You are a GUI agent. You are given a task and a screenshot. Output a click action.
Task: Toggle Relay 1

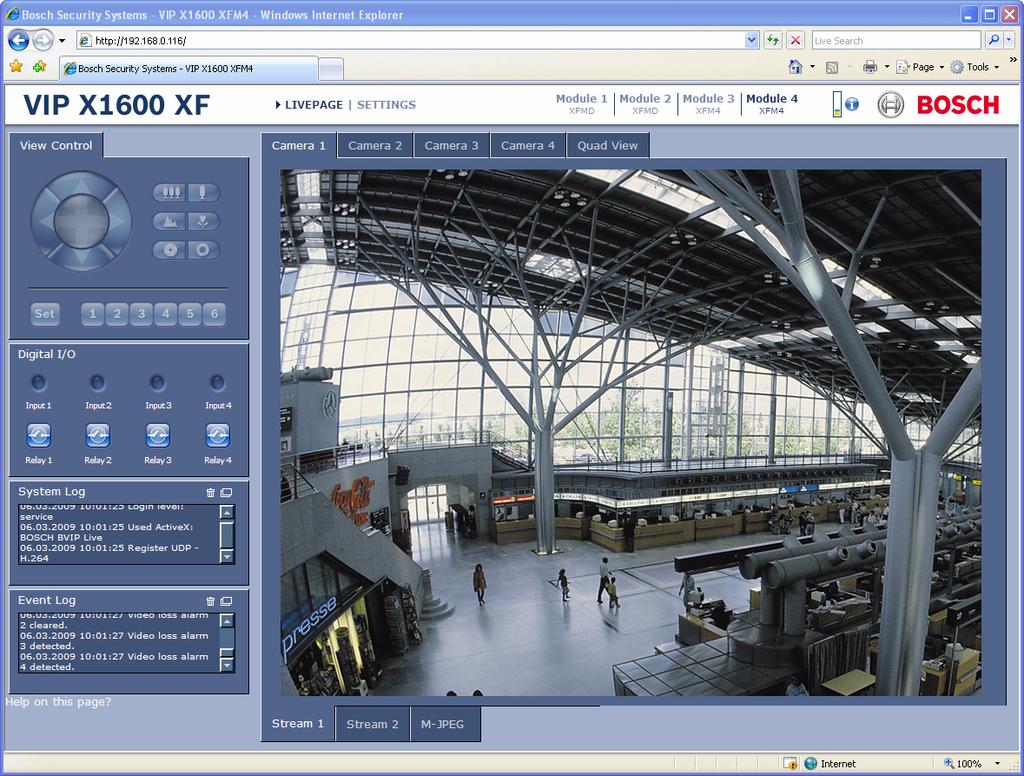coord(39,435)
